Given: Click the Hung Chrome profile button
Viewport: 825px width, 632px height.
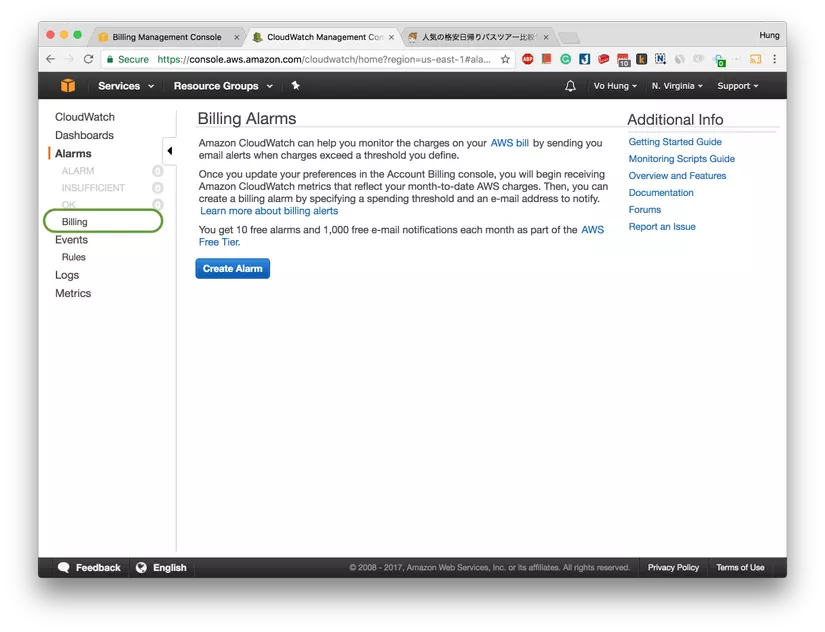Looking at the screenshot, I should coord(769,35).
